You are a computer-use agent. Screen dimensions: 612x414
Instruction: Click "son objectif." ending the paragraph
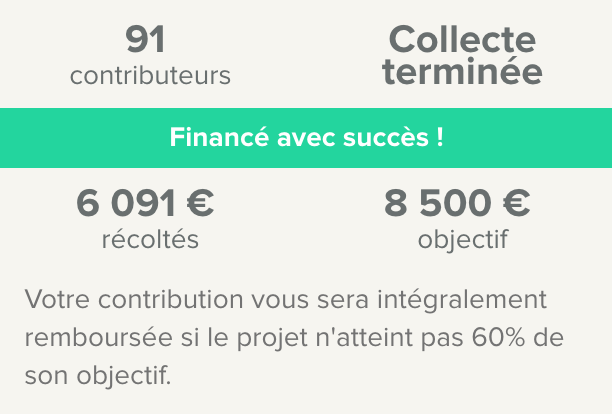point(98,374)
